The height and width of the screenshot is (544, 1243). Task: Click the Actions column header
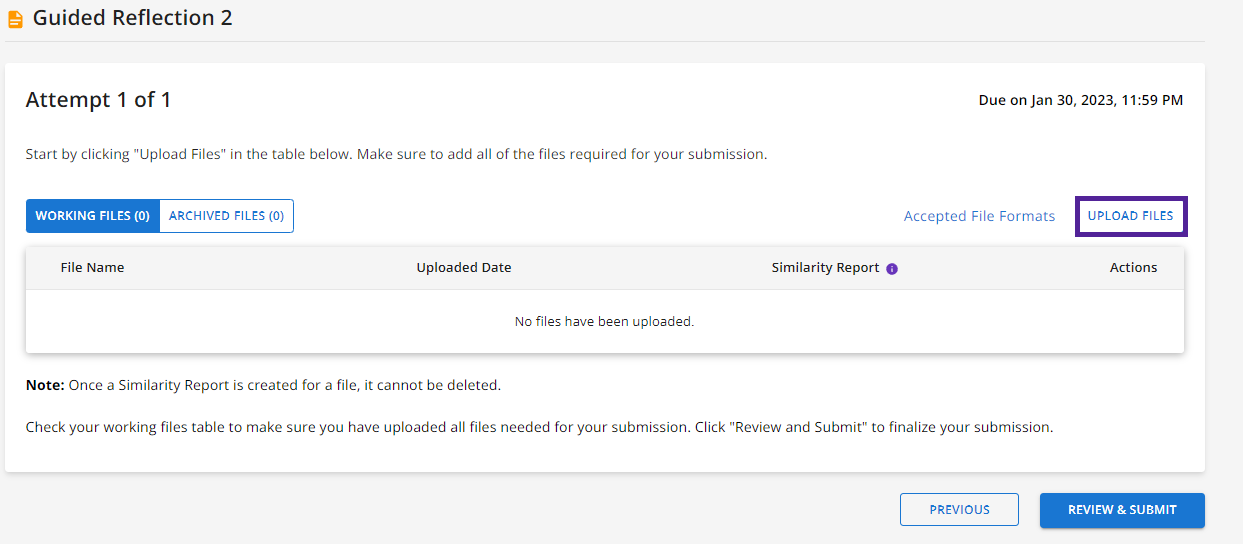tap(1133, 268)
